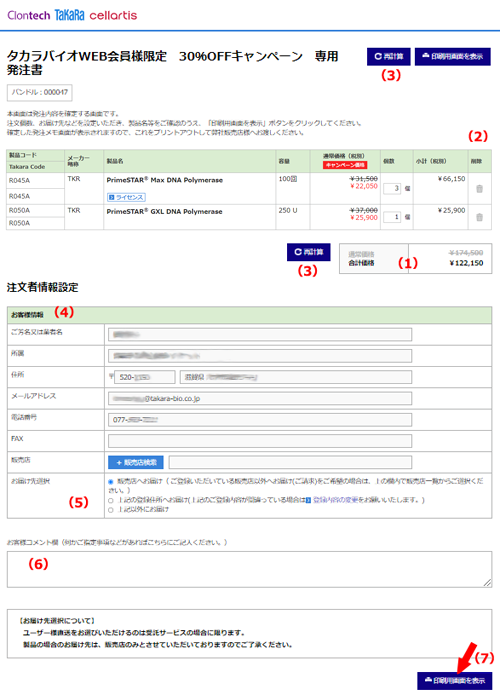Screen dimensions: 500x700
Task: Select deliver to other address radio option
Action: coord(111,510)
